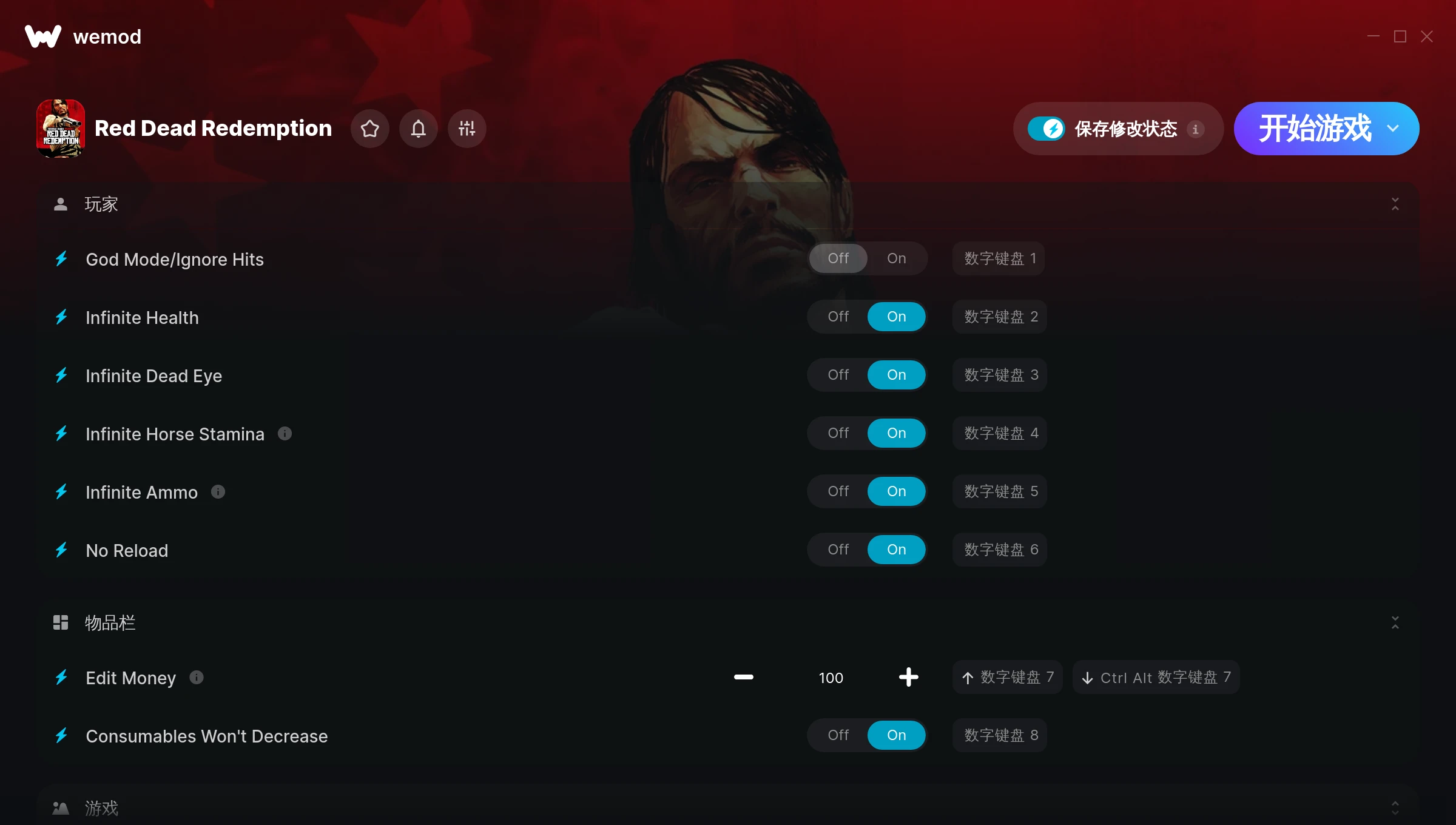The width and height of the screenshot is (1456, 825).
Task: Turn off Infinite Health
Action: pyautogui.click(x=838, y=317)
